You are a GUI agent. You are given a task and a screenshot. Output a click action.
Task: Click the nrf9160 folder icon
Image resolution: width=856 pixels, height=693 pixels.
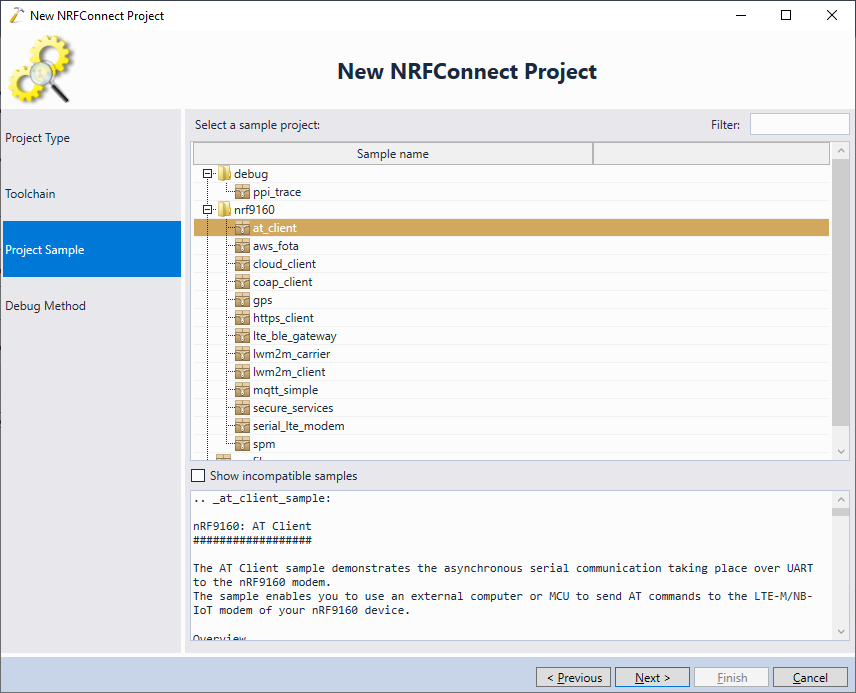224,210
